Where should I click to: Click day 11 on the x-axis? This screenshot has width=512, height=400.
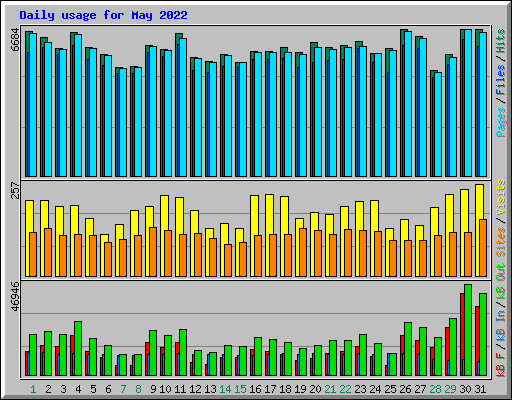point(180,389)
